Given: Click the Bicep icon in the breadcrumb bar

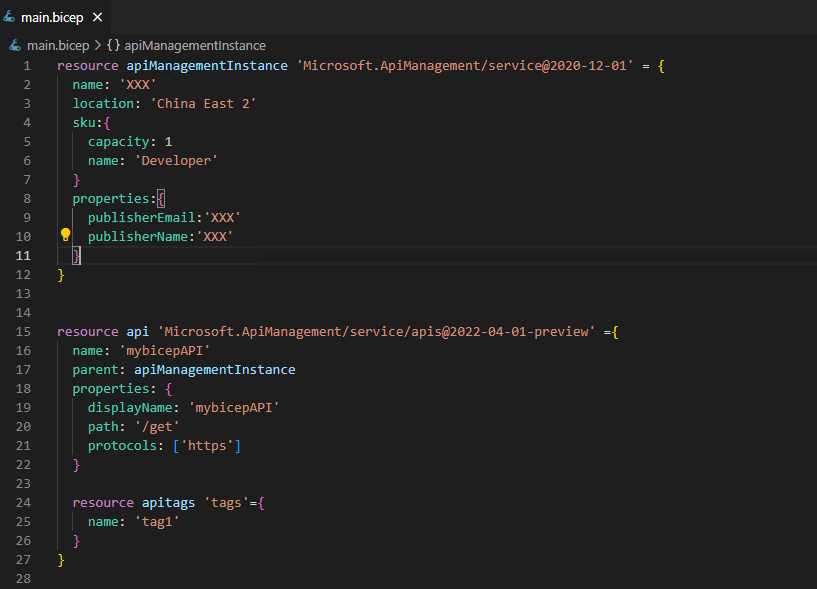Looking at the screenshot, I should click(x=13, y=45).
